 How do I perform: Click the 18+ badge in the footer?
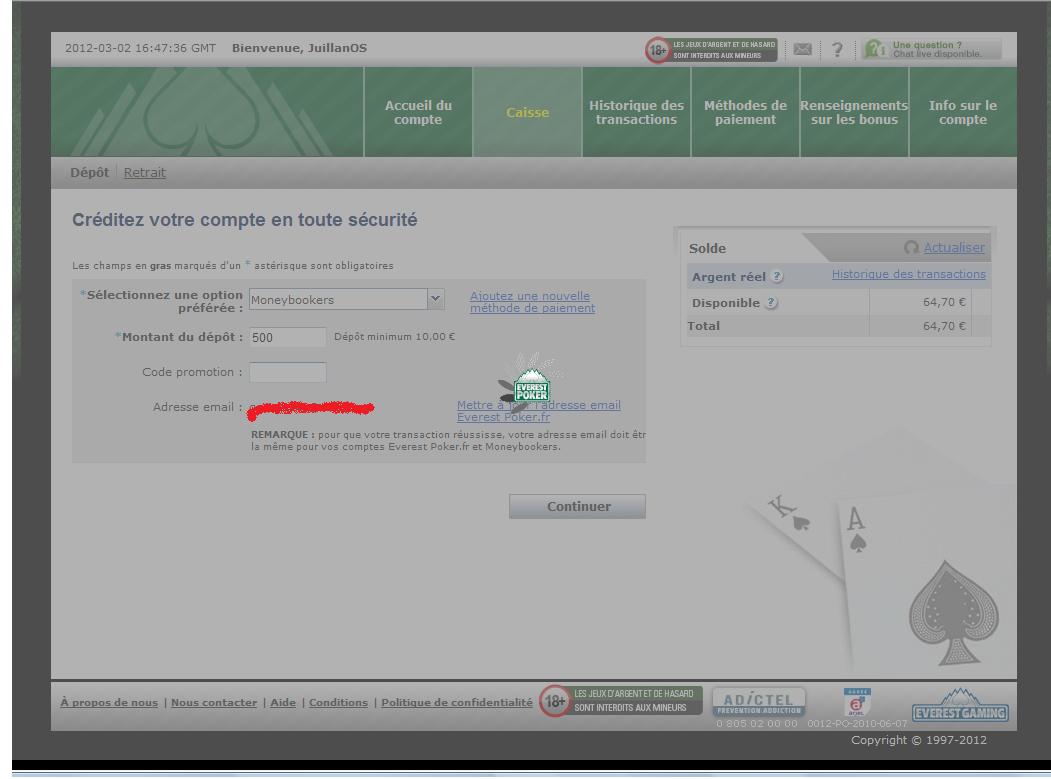621,701
